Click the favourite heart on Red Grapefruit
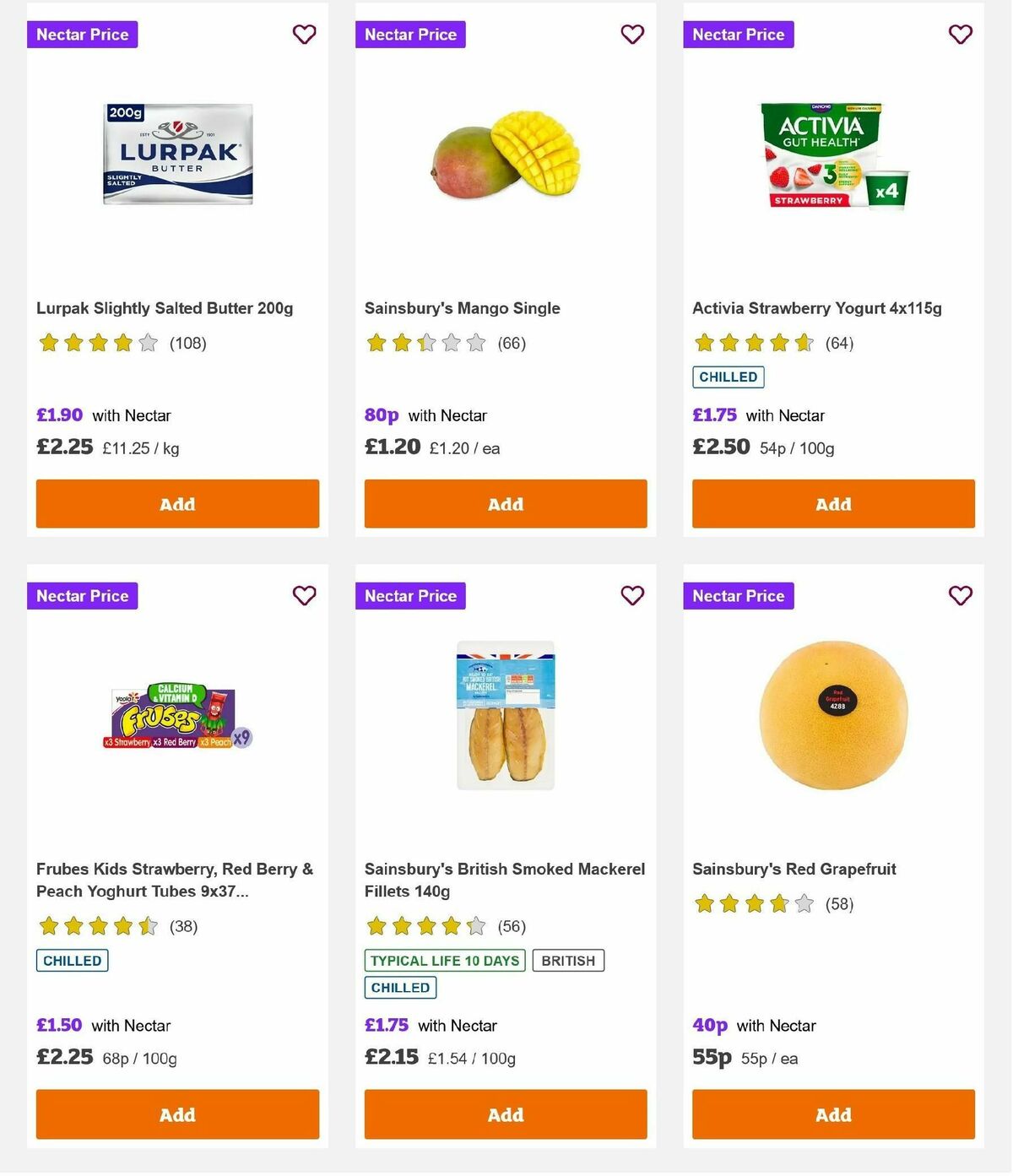The height and width of the screenshot is (1176, 1013). coord(960,595)
